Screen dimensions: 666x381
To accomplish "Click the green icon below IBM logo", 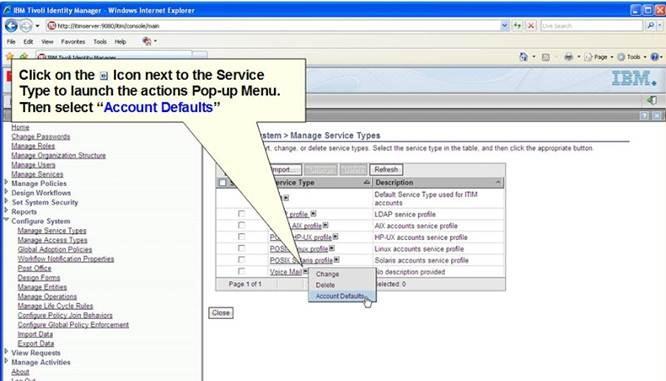I will [652, 101].
